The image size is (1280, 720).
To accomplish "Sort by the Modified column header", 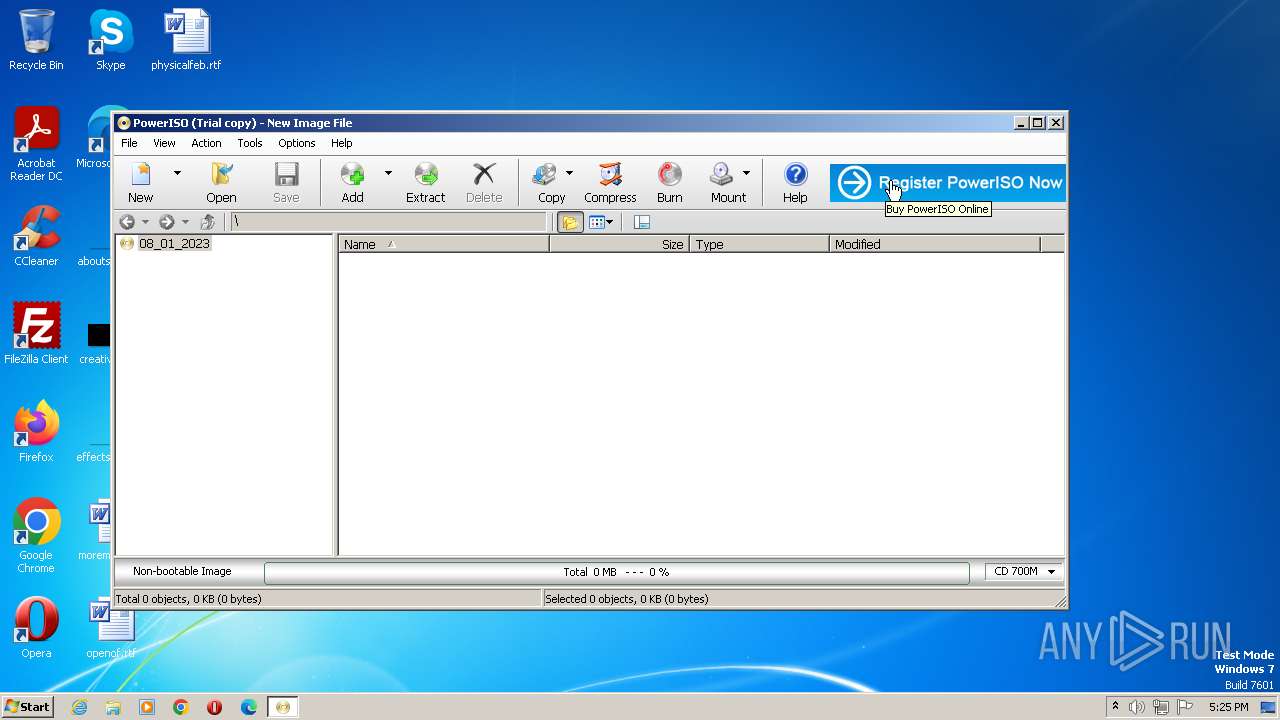I will pyautogui.click(x=935, y=244).
